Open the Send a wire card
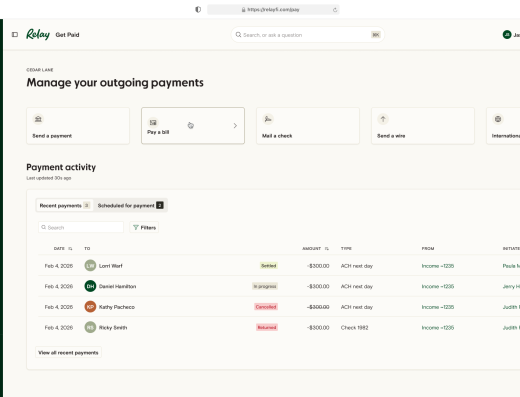The height and width of the screenshot is (397, 520). (x=423, y=126)
